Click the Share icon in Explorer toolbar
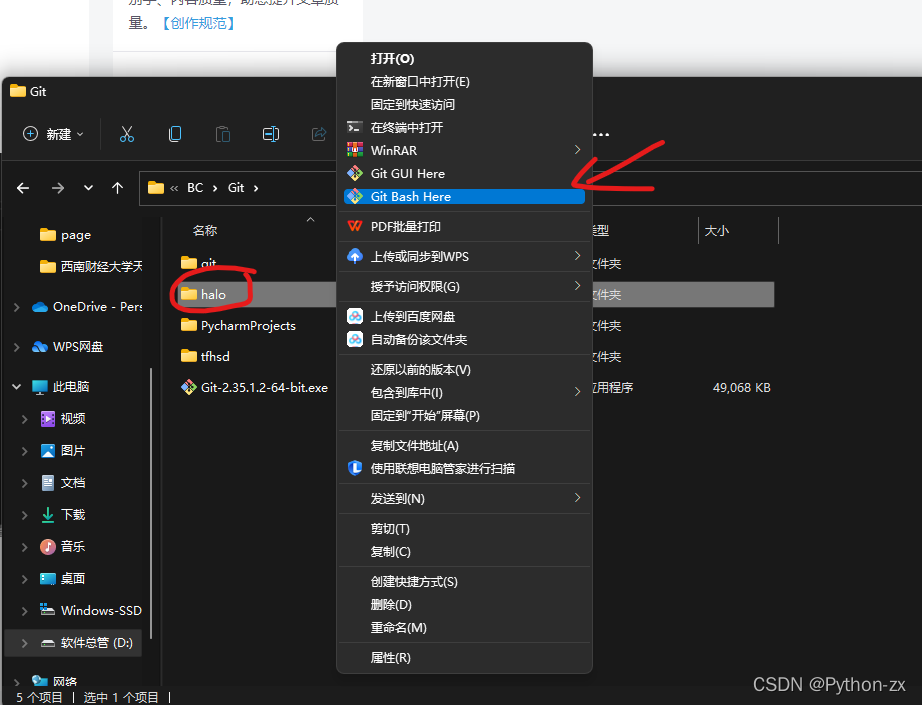This screenshot has width=922, height=705. click(319, 134)
